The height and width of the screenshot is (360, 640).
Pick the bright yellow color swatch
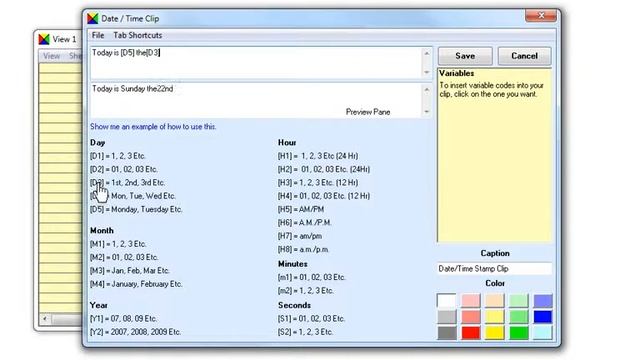[x=495, y=333]
